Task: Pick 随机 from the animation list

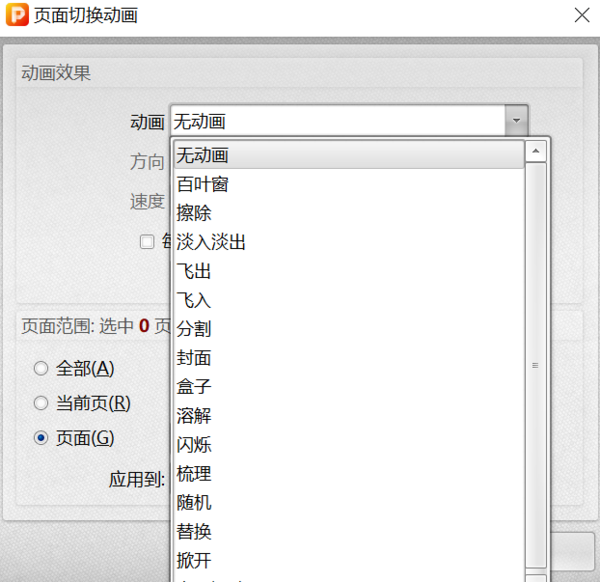Action: tap(349, 503)
